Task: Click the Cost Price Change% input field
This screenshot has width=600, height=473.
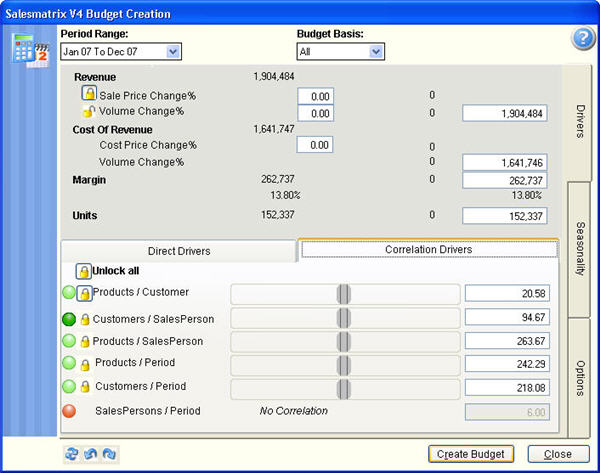Action: click(x=314, y=145)
